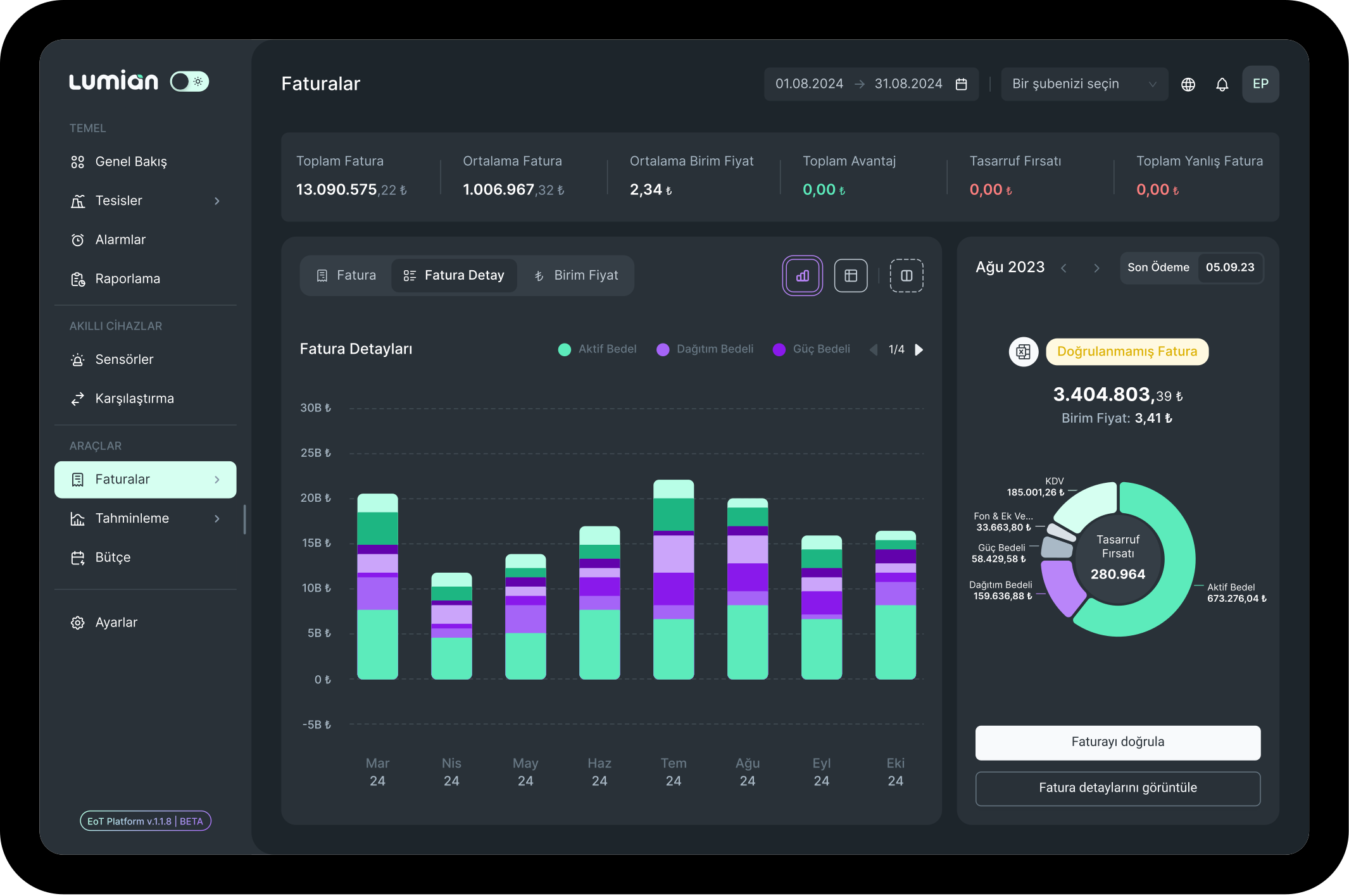
Task: Click the Mar 24 stacked bar
Action: tap(377, 587)
